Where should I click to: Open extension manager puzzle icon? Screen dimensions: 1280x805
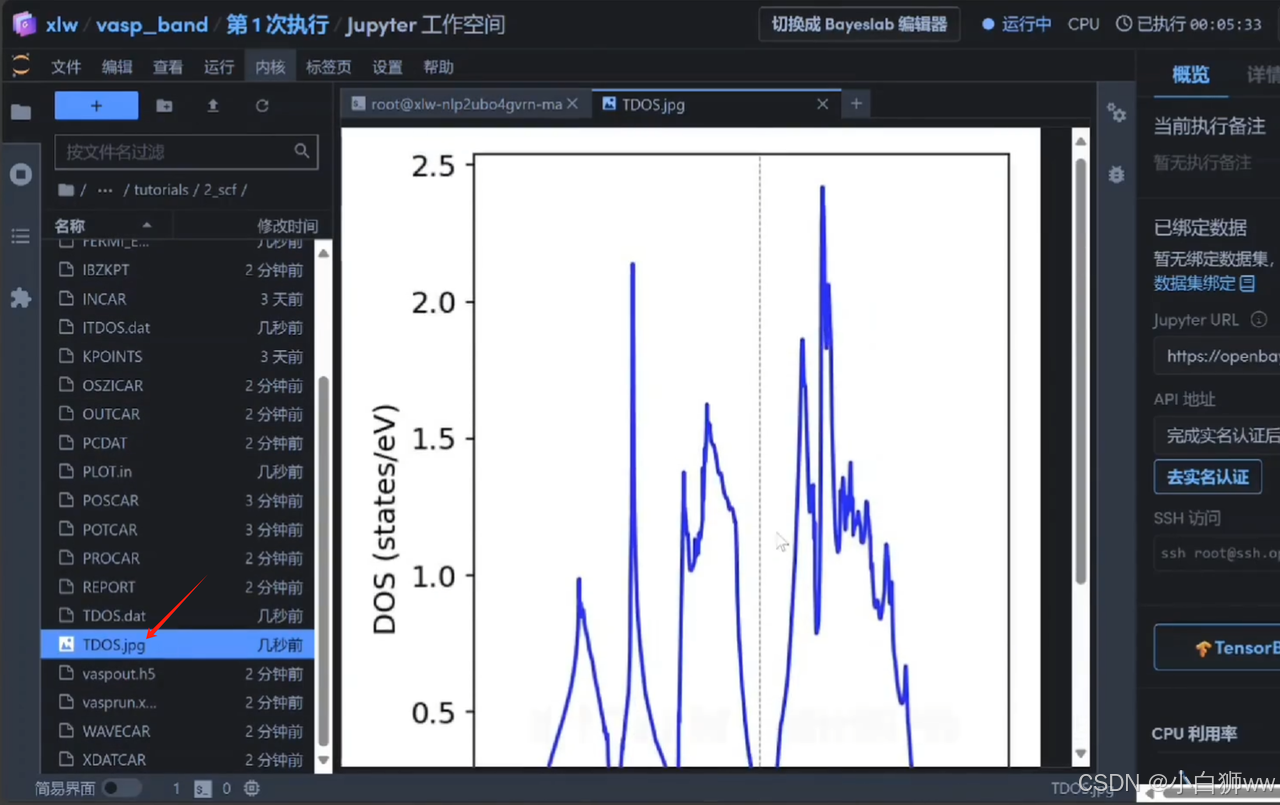click(x=21, y=298)
